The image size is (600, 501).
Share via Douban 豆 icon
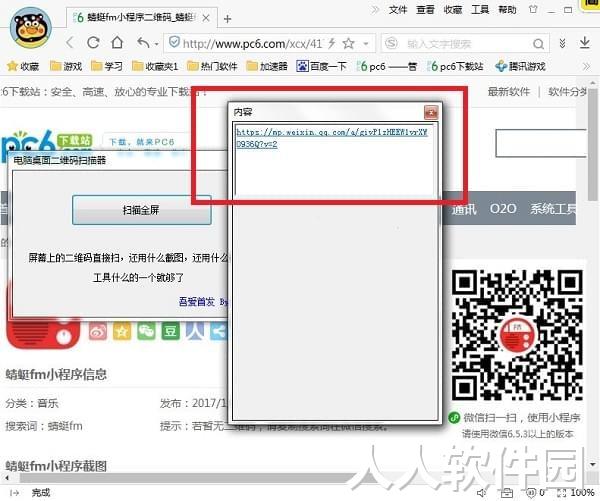(x=170, y=332)
